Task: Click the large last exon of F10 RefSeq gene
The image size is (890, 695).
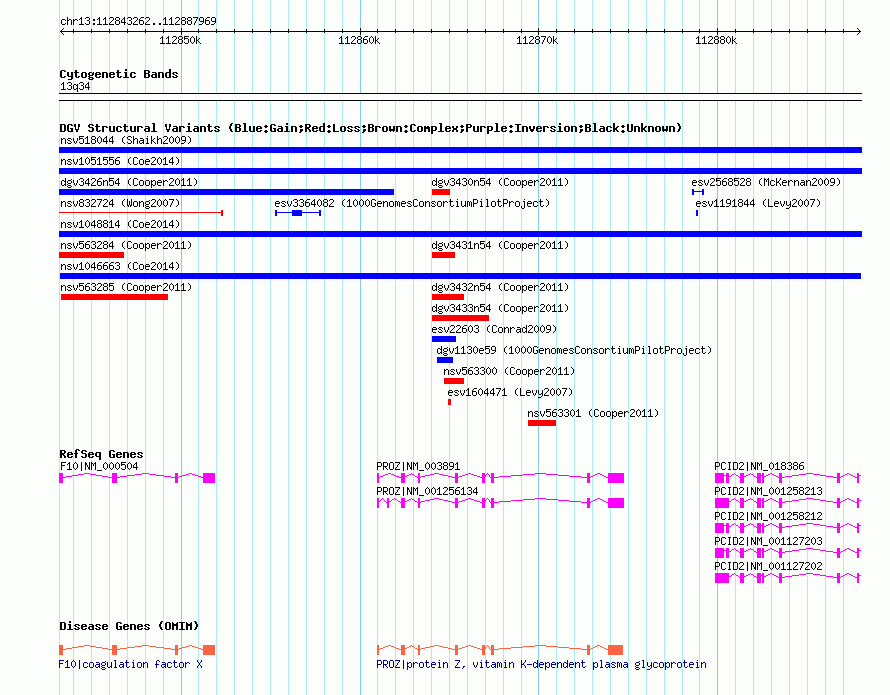Action: coord(209,478)
